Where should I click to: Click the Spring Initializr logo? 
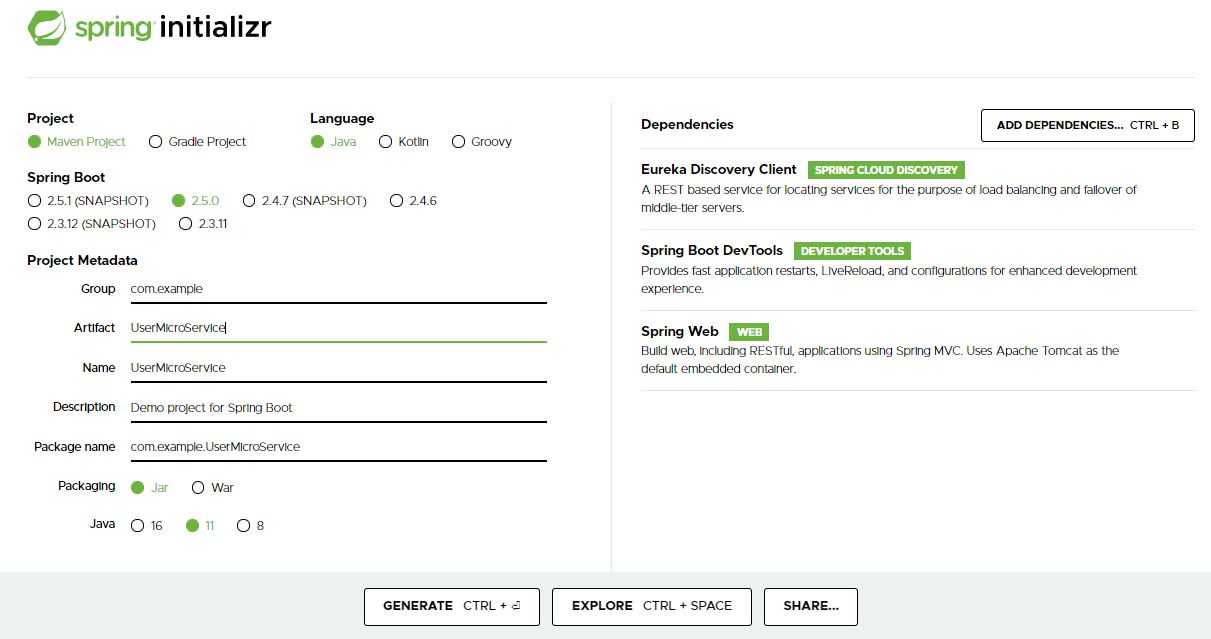point(149,27)
